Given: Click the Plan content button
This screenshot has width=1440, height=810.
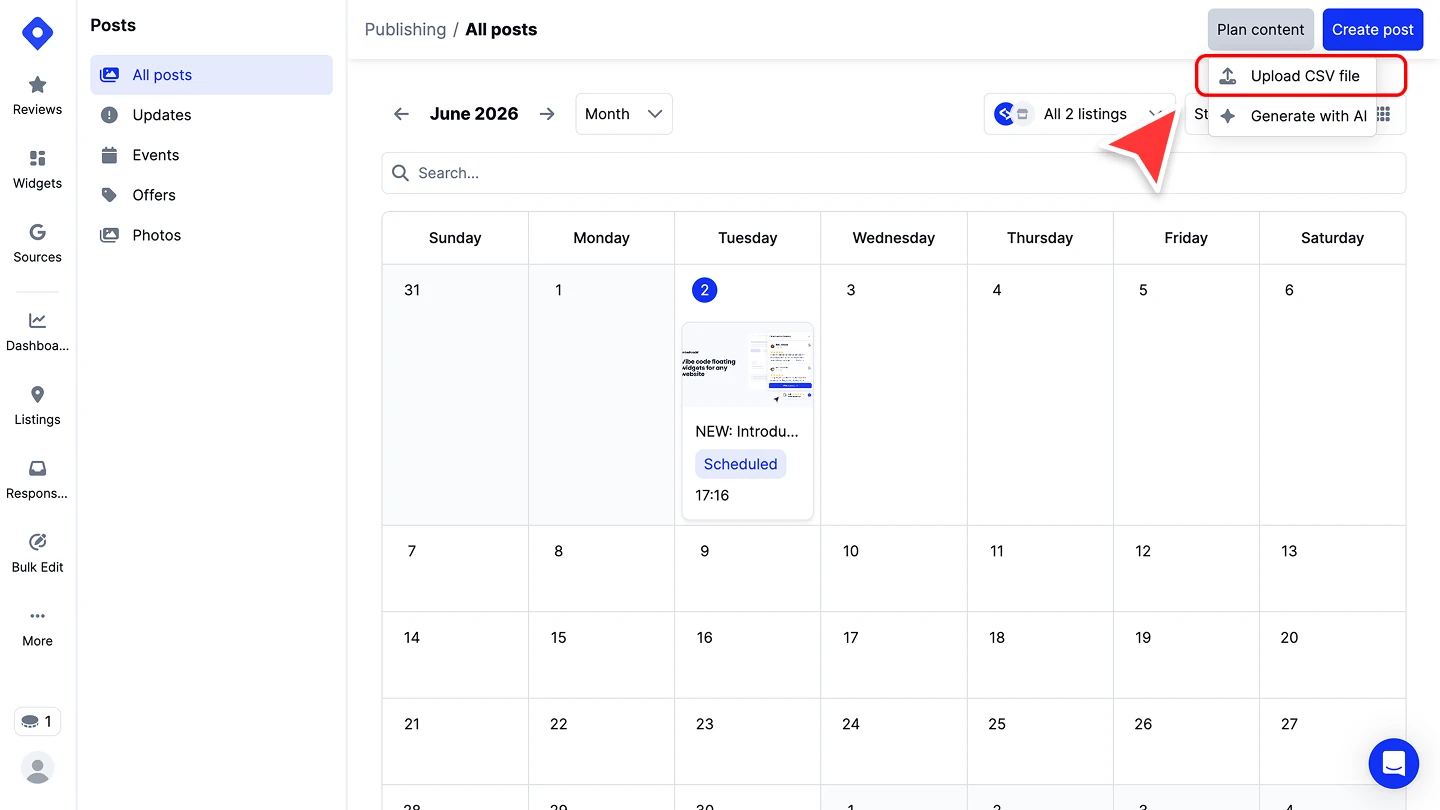Looking at the screenshot, I should (x=1260, y=29).
